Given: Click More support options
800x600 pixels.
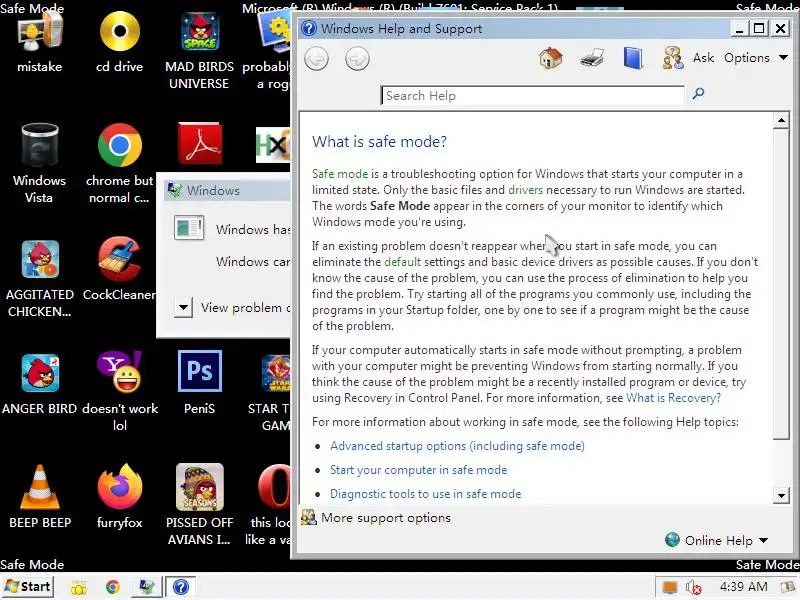Looking at the screenshot, I should click(x=376, y=518).
